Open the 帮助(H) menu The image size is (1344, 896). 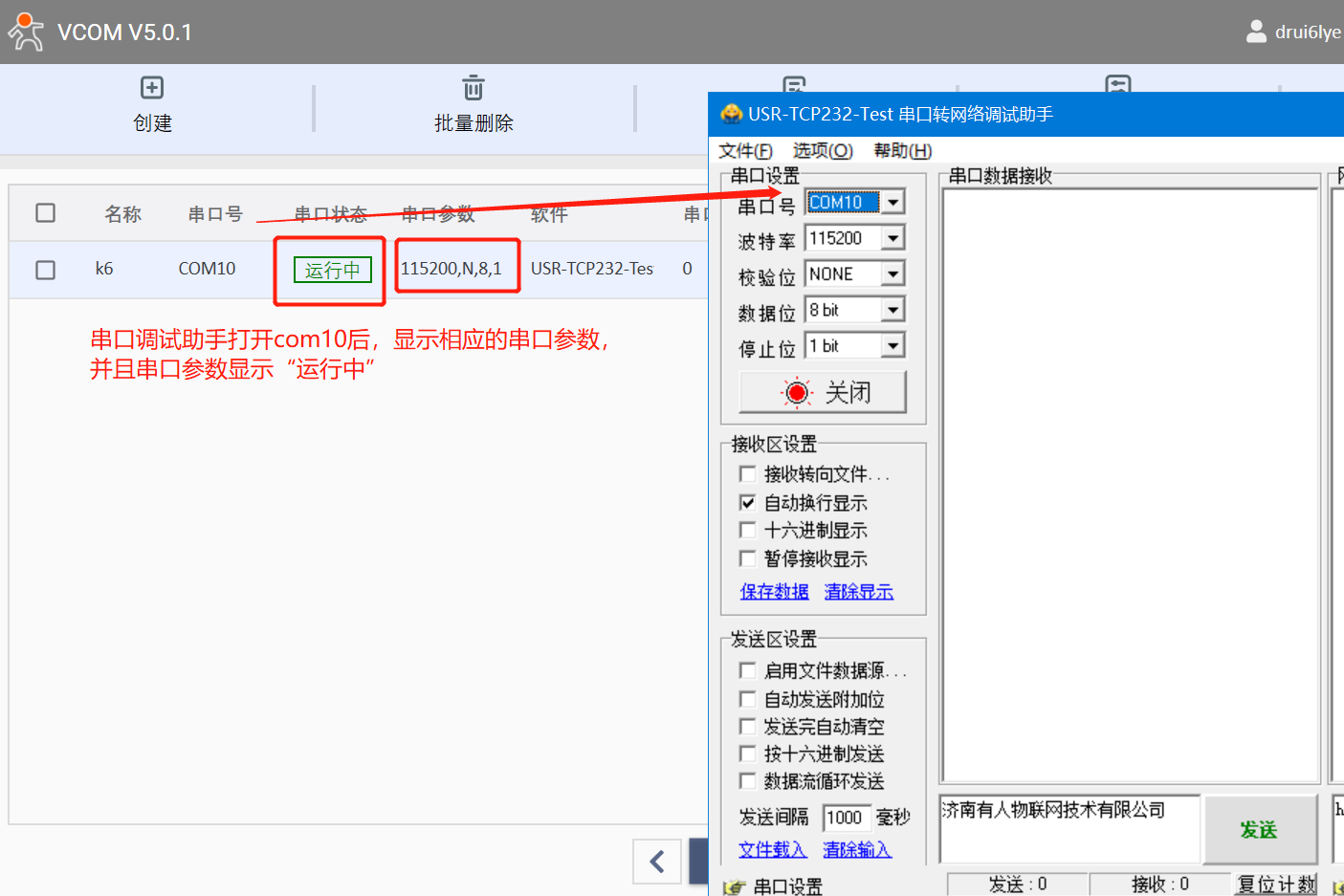pos(902,151)
